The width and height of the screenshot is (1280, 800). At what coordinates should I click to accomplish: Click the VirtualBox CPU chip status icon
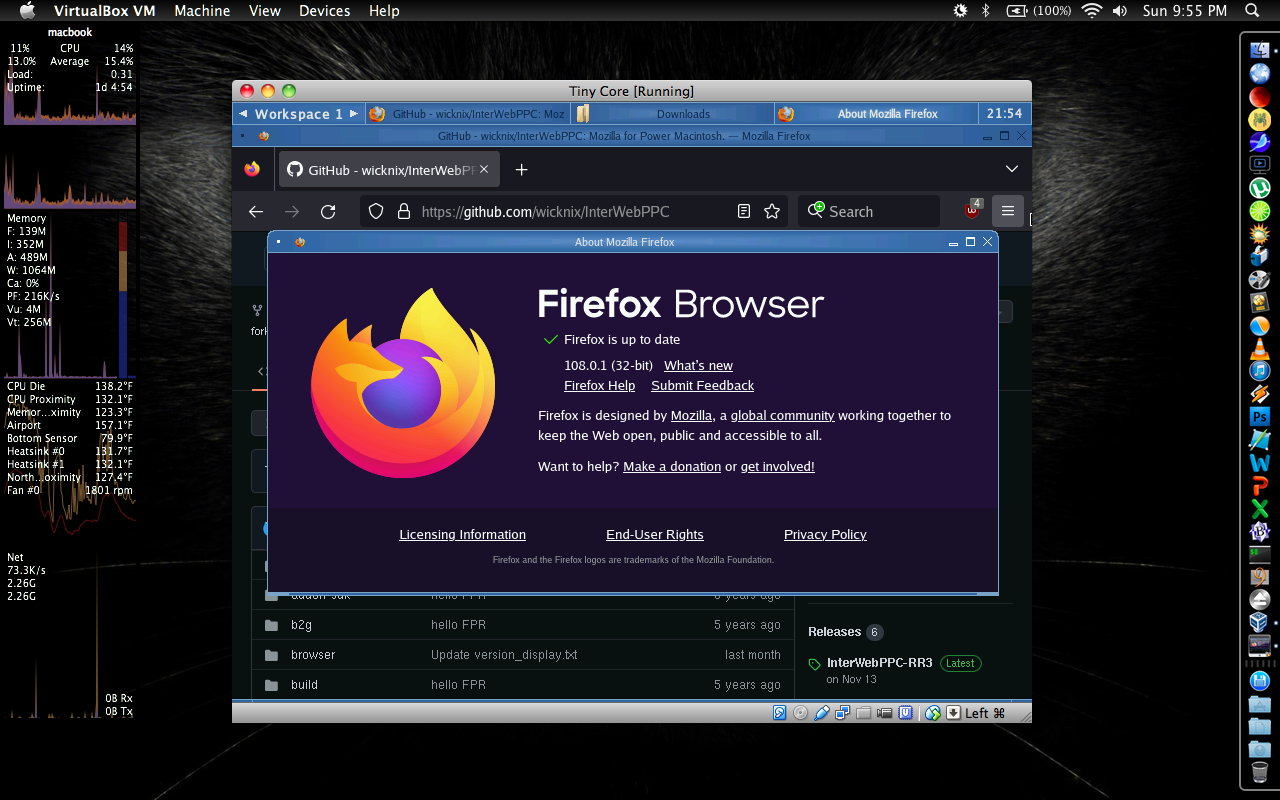(x=905, y=713)
